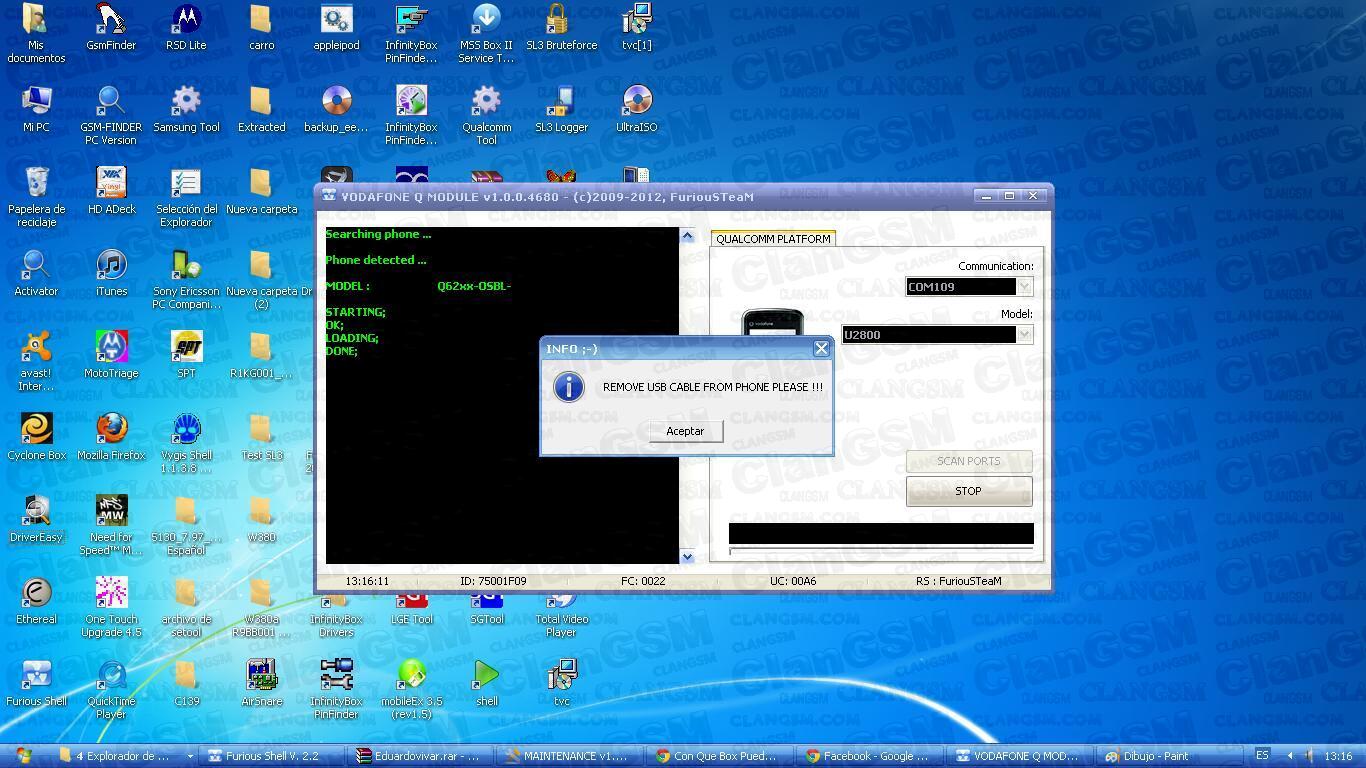The width and height of the screenshot is (1366, 768).
Task: Open the 4 Explorador de taskbar group
Action: point(124,756)
